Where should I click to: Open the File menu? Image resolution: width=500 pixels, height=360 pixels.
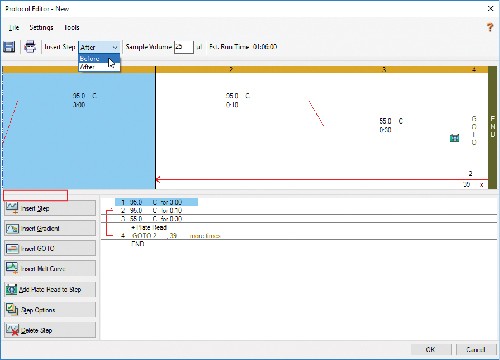click(x=14, y=27)
